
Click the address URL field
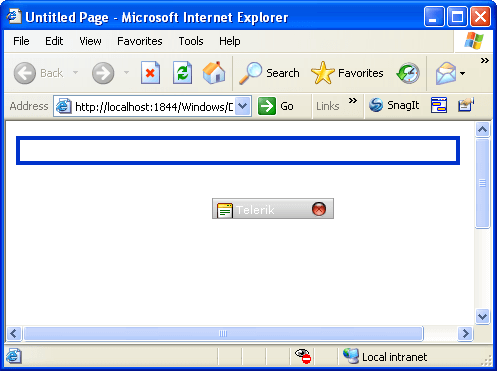[153, 107]
